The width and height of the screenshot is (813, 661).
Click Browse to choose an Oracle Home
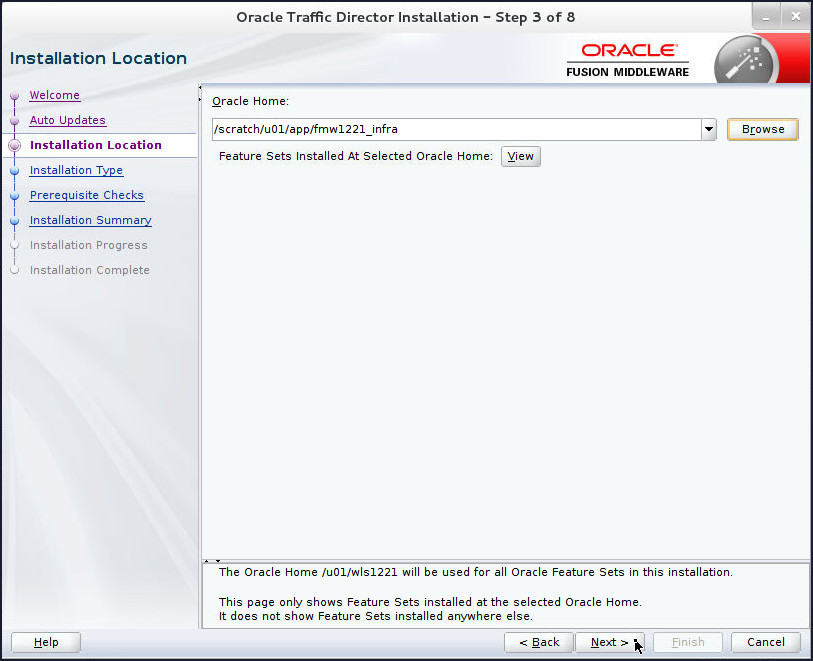click(x=762, y=129)
